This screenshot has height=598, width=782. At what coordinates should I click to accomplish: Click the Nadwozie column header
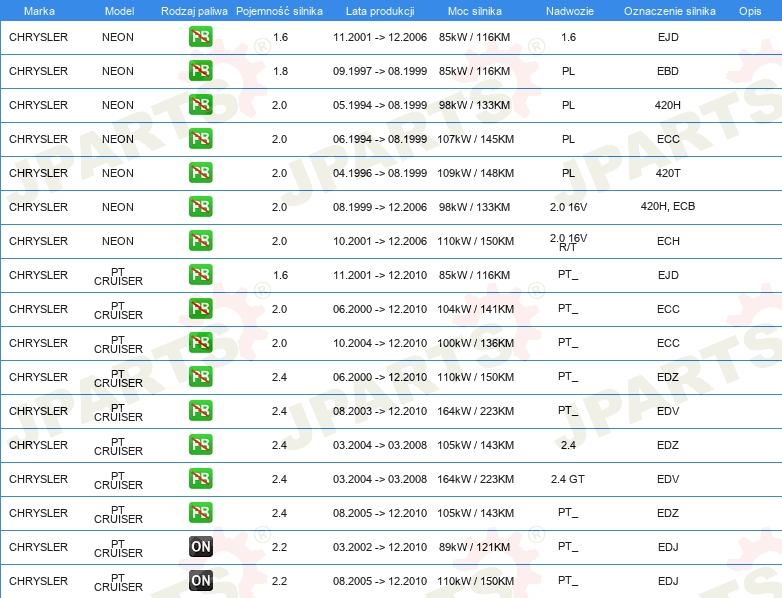click(x=570, y=11)
